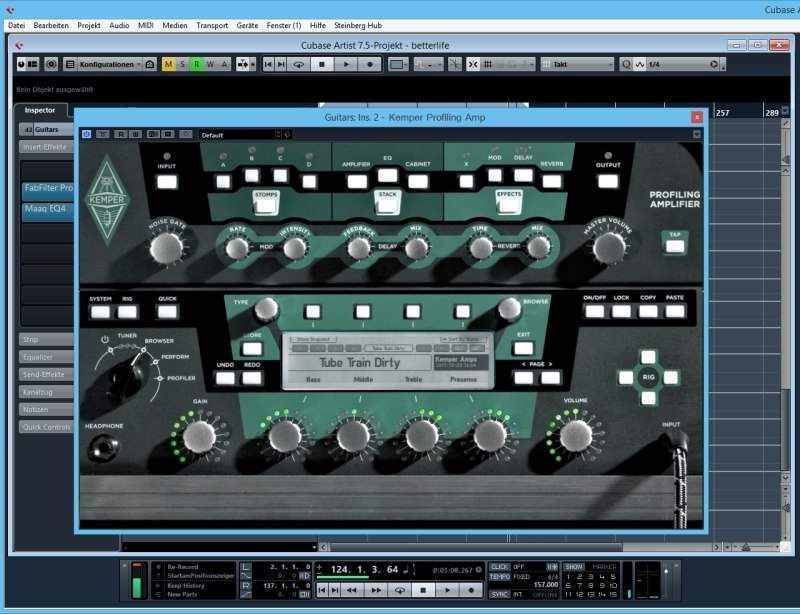The image size is (800, 614).
Task: Click the Stop button in the top toolbar
Action: (x=321, y=64)
